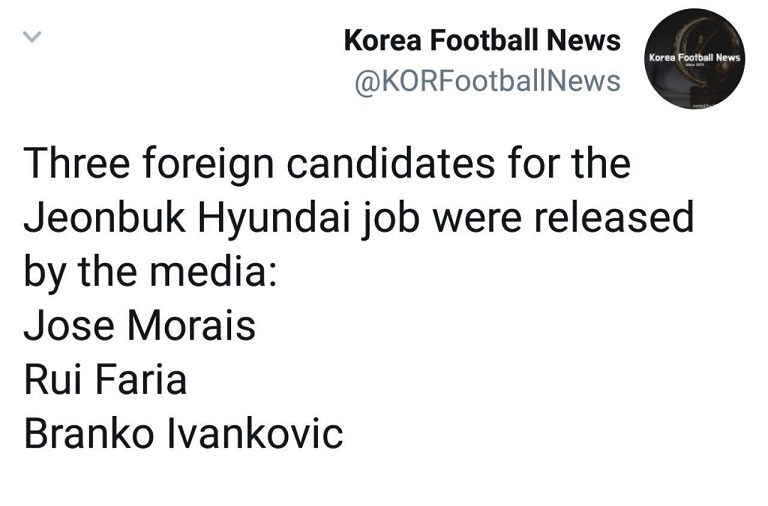Click the line "by the media:"
The height and width of the screenshot is (506, 768).
[150, 272]
